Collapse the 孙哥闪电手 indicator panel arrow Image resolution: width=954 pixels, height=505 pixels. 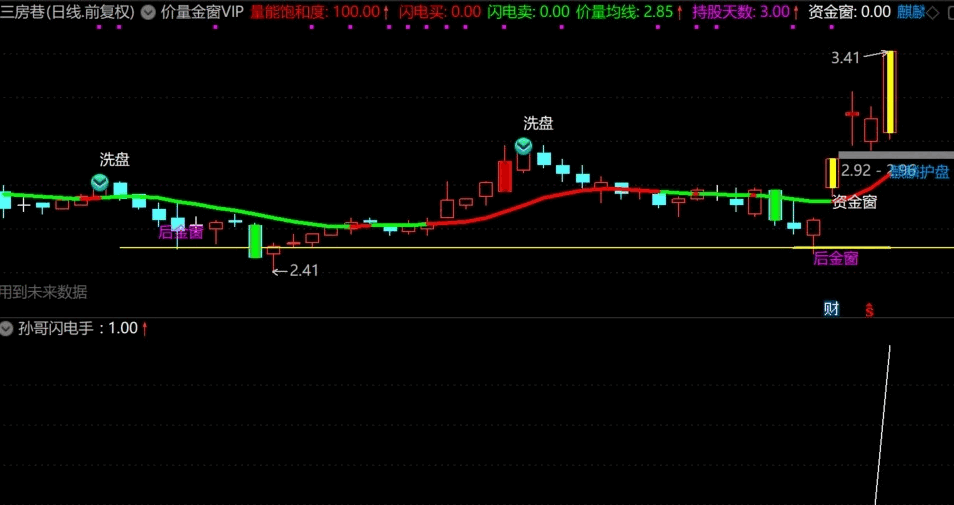coord(6,329)
